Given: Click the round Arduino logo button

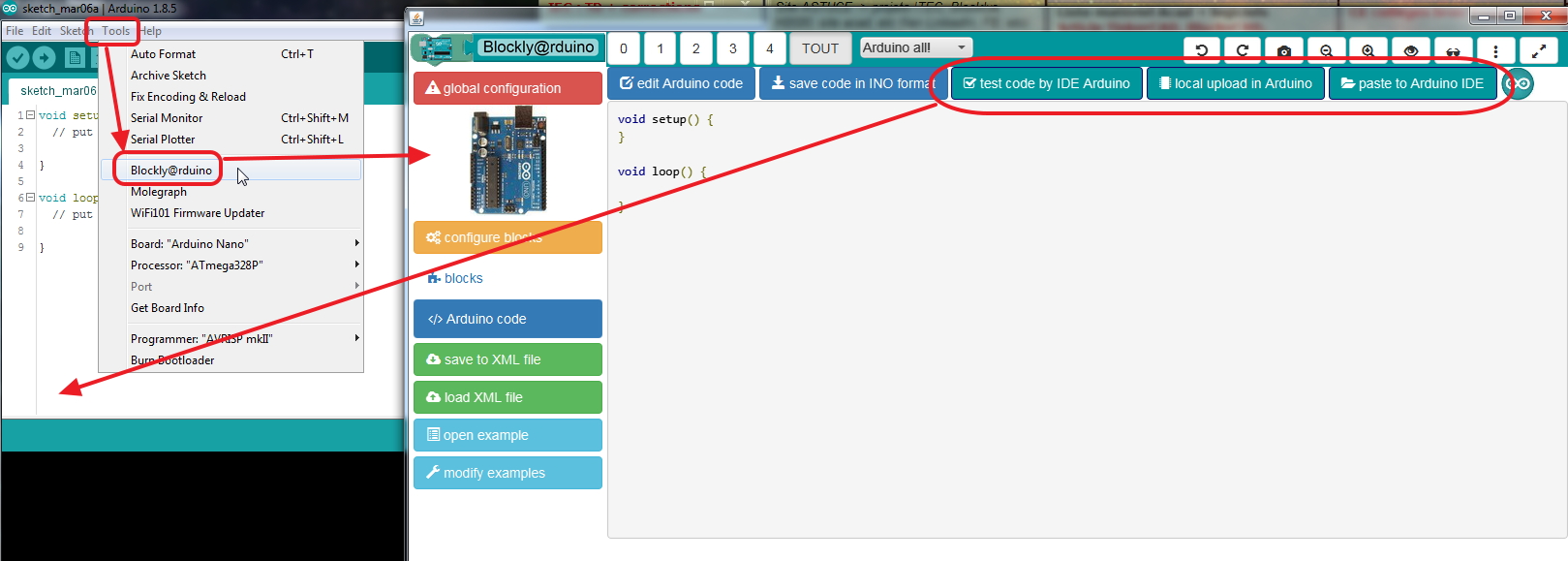Looking at the screenshot, I should 1520,84.
